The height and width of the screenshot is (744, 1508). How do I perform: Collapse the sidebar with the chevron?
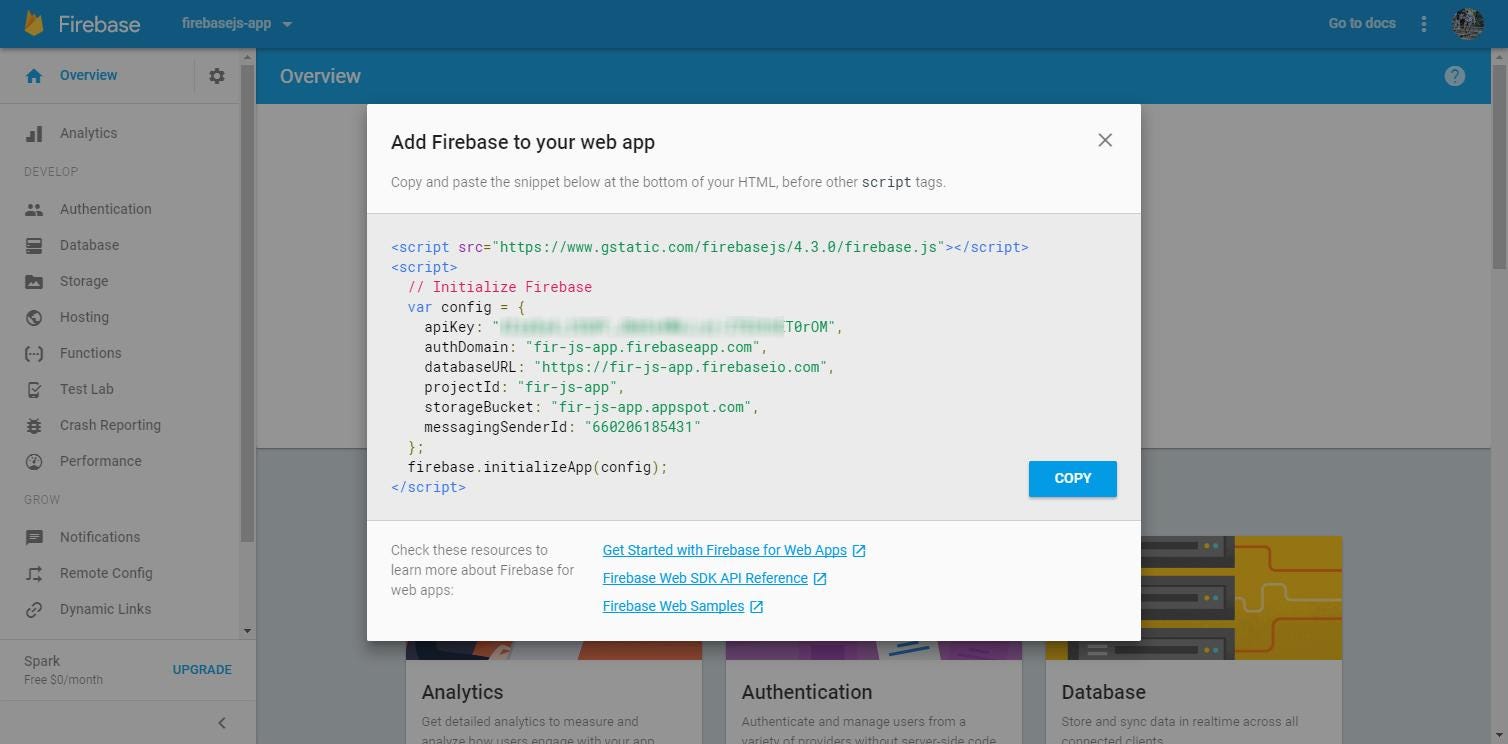222,723
